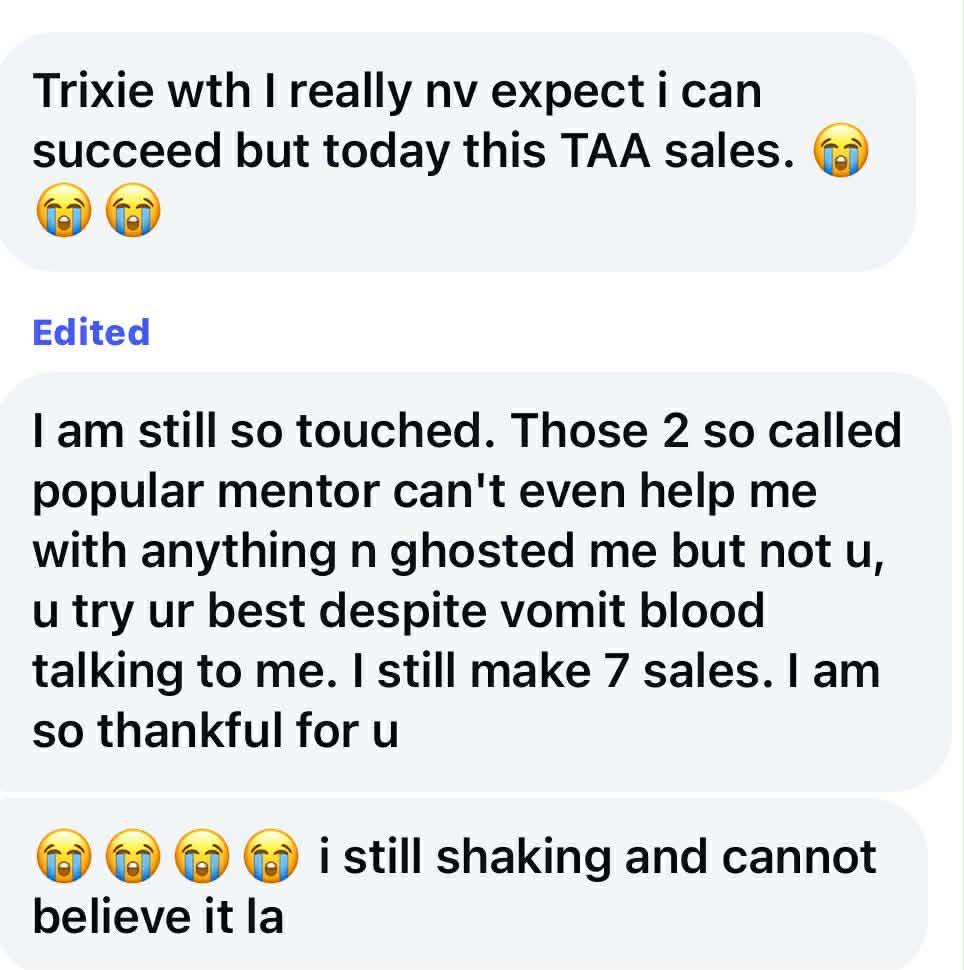Click the blue "Edited" label

point(91,332)
